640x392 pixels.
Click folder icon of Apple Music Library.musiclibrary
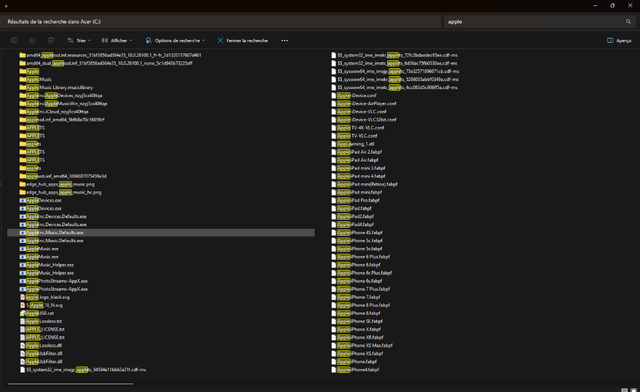(x=22, y=87)
